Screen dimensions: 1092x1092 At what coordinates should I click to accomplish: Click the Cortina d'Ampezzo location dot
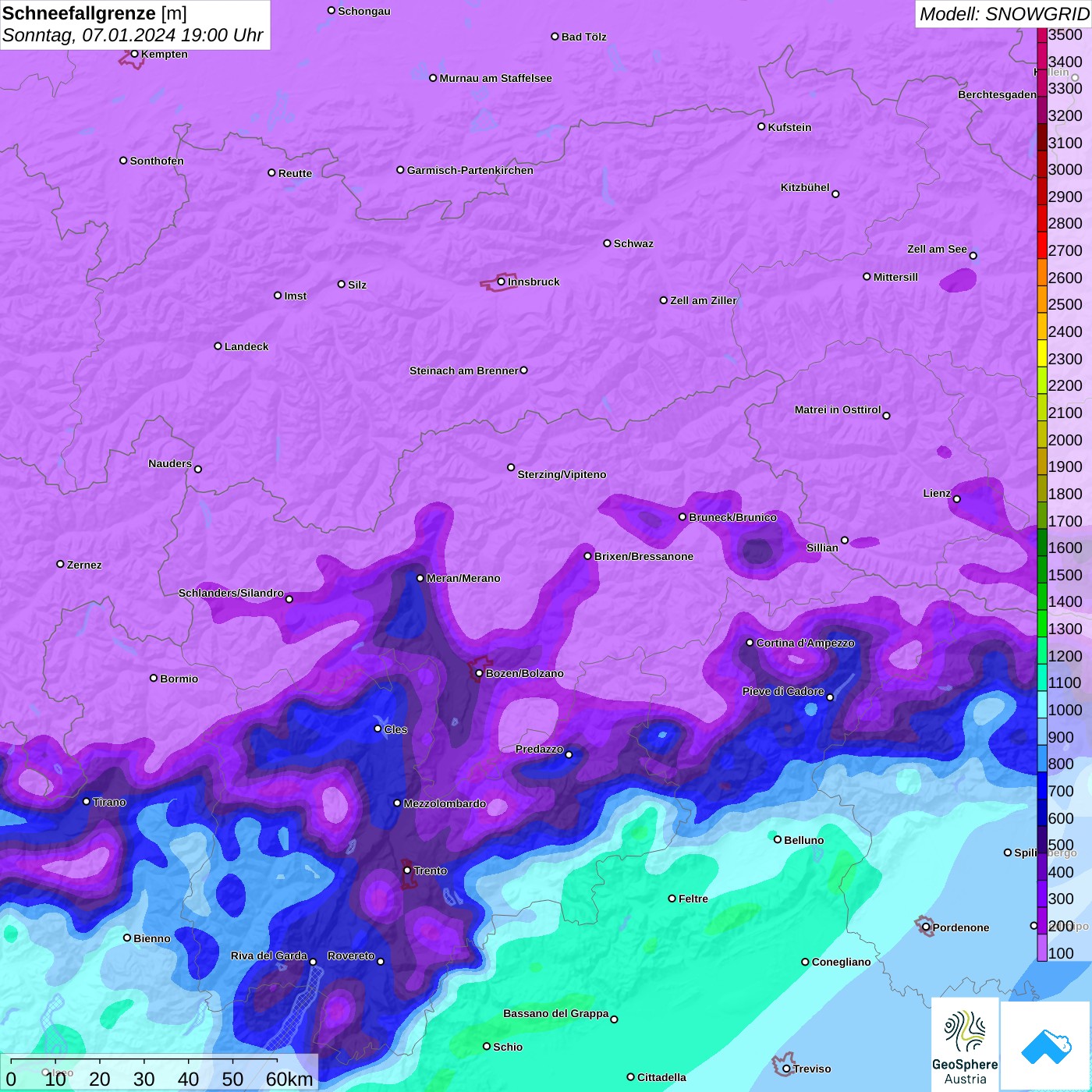click(x=750, y=643)
